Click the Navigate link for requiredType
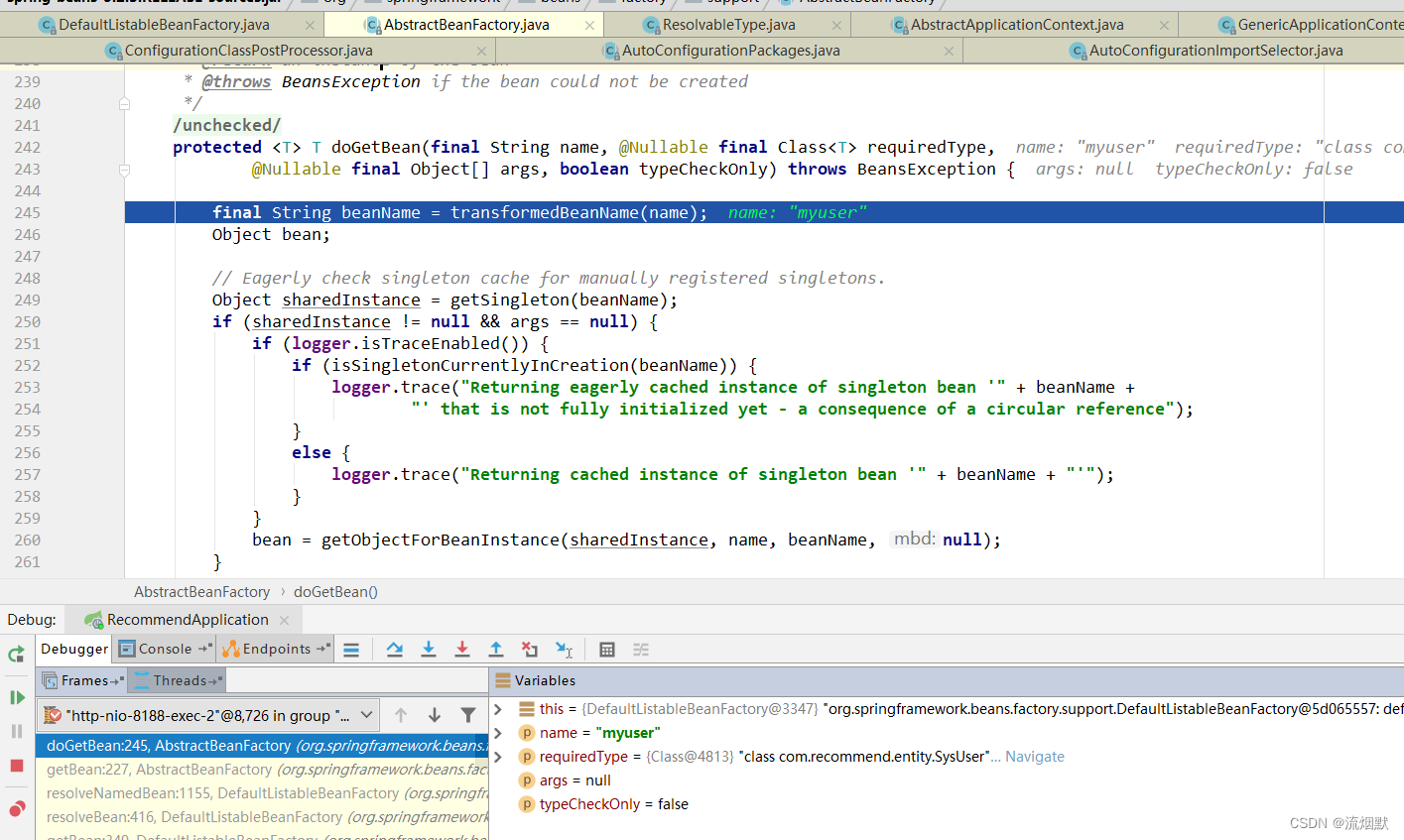 1035,757
